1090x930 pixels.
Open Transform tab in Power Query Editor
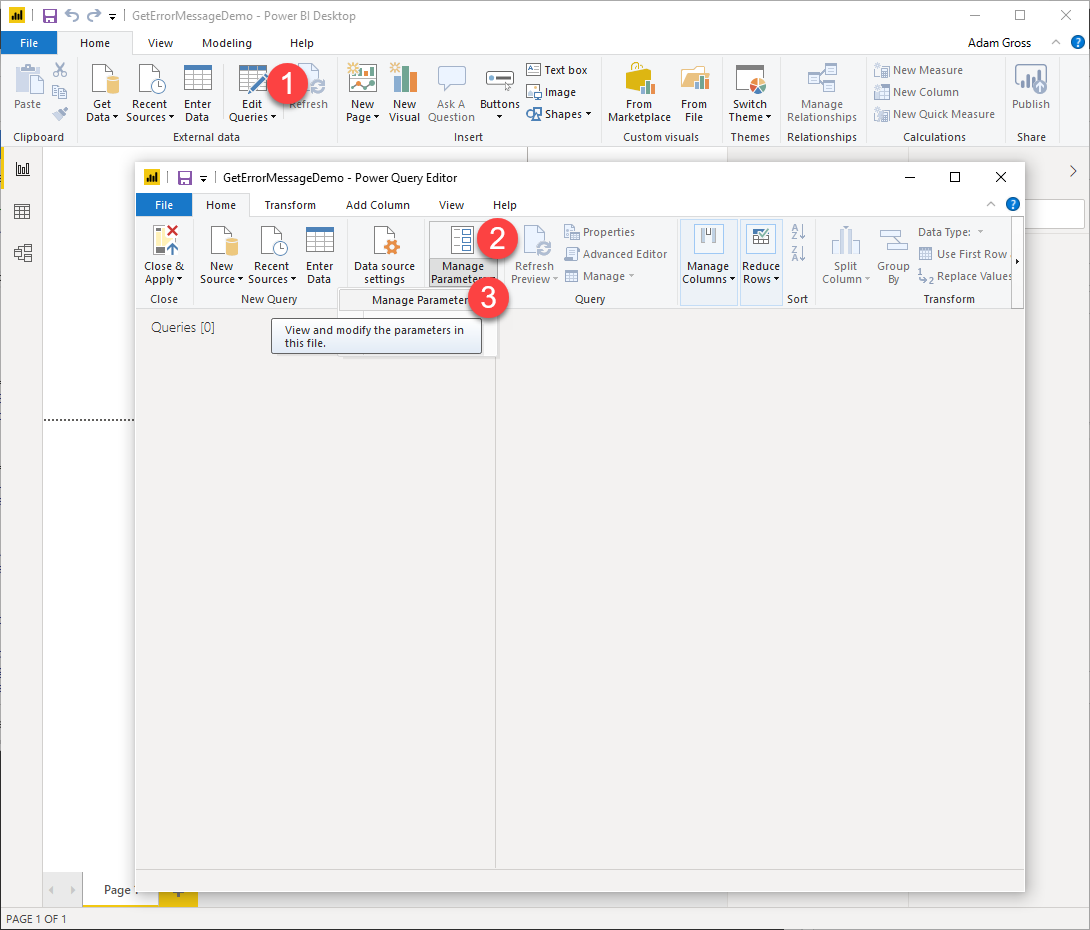(290, 205)
